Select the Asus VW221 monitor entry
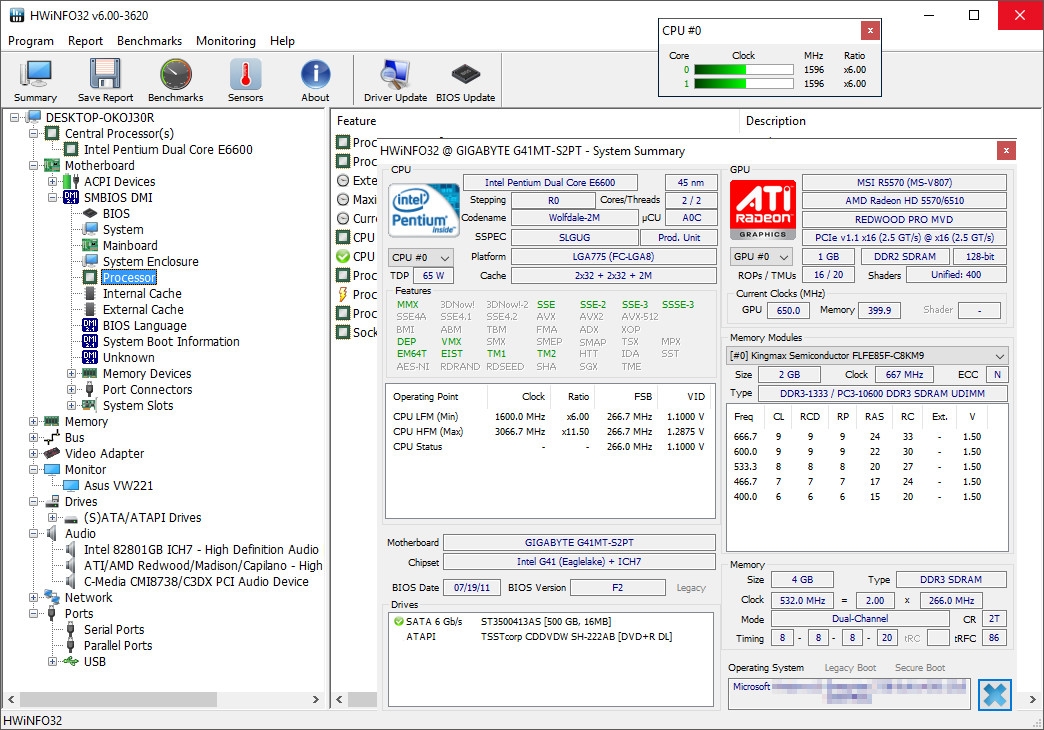The image size is (1044, 730). coord(118,486)
